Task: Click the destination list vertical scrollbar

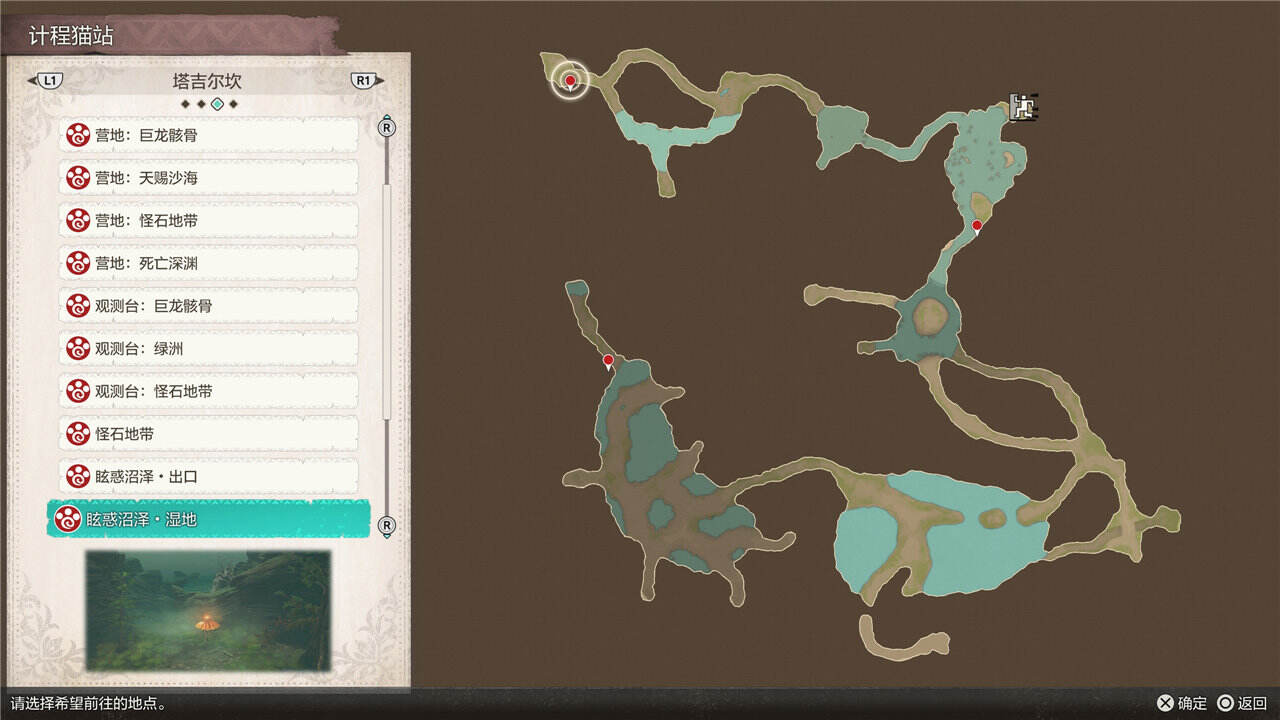Action: [x=387, y=300]
